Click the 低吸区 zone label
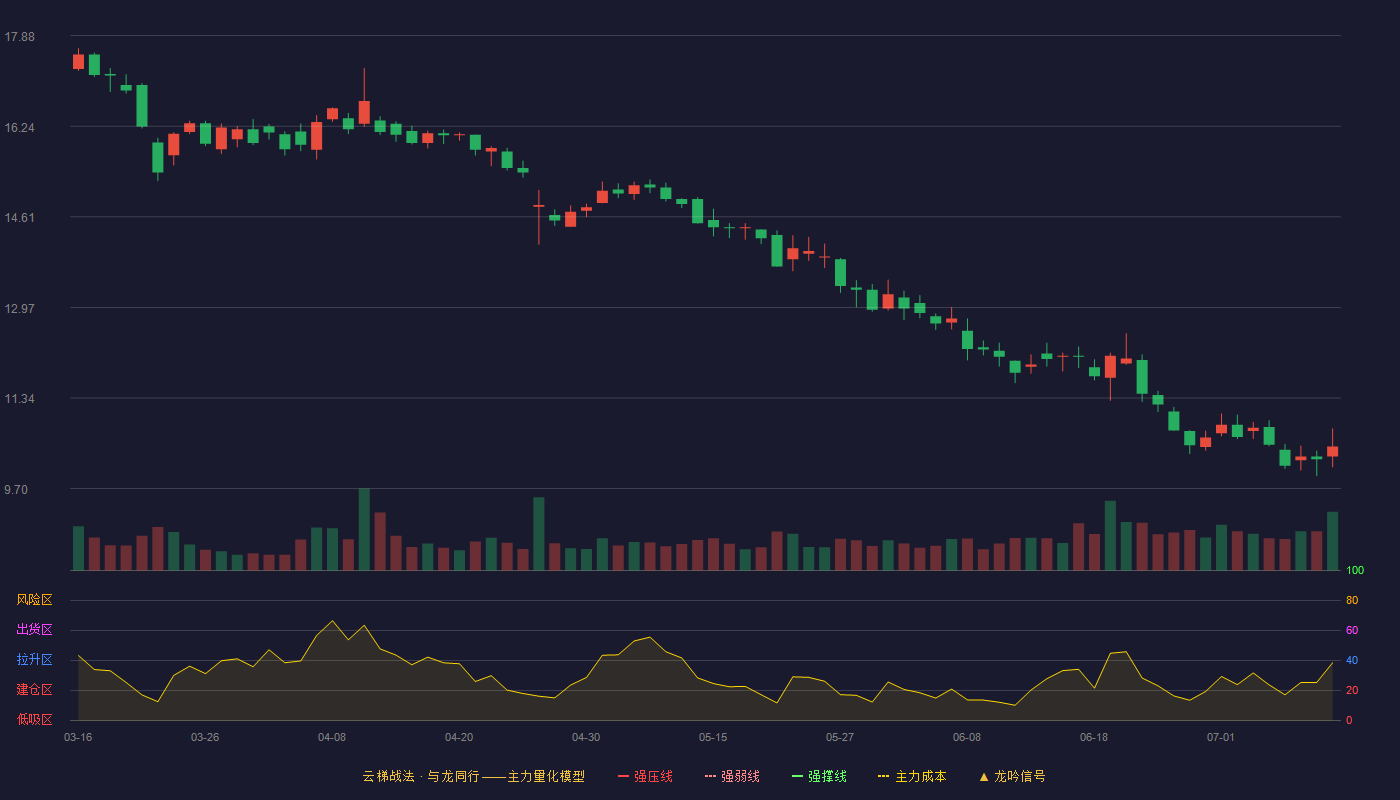 34,720
